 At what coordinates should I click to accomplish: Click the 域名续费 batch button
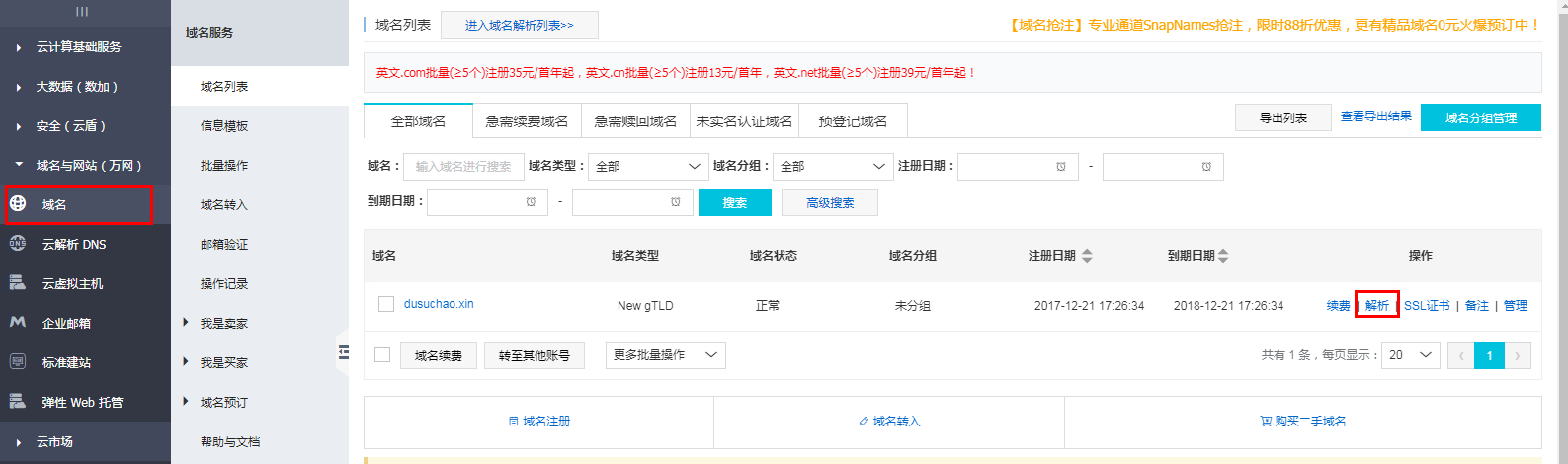439,355
